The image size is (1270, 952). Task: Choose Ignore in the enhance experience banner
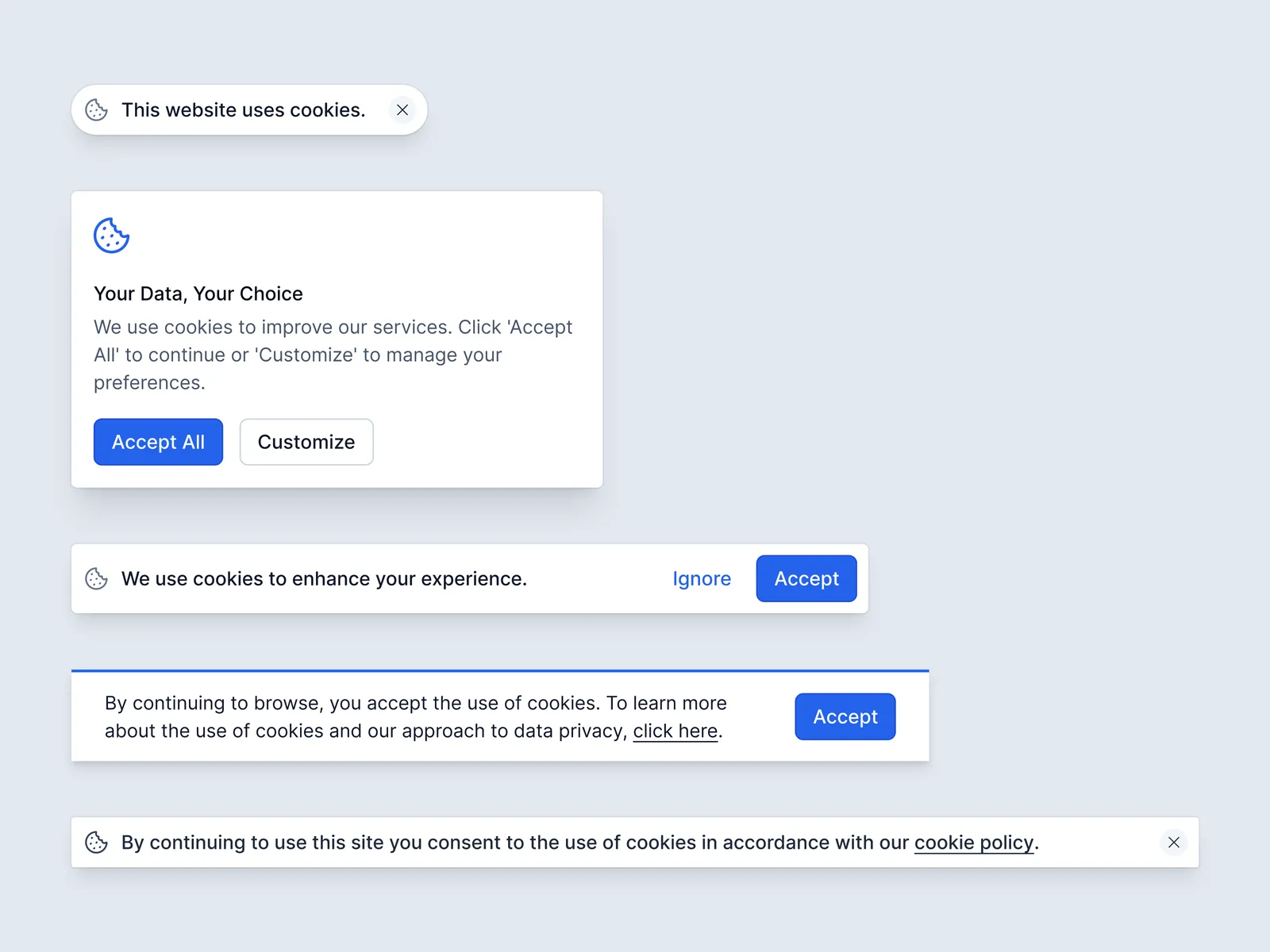(702, 578)
